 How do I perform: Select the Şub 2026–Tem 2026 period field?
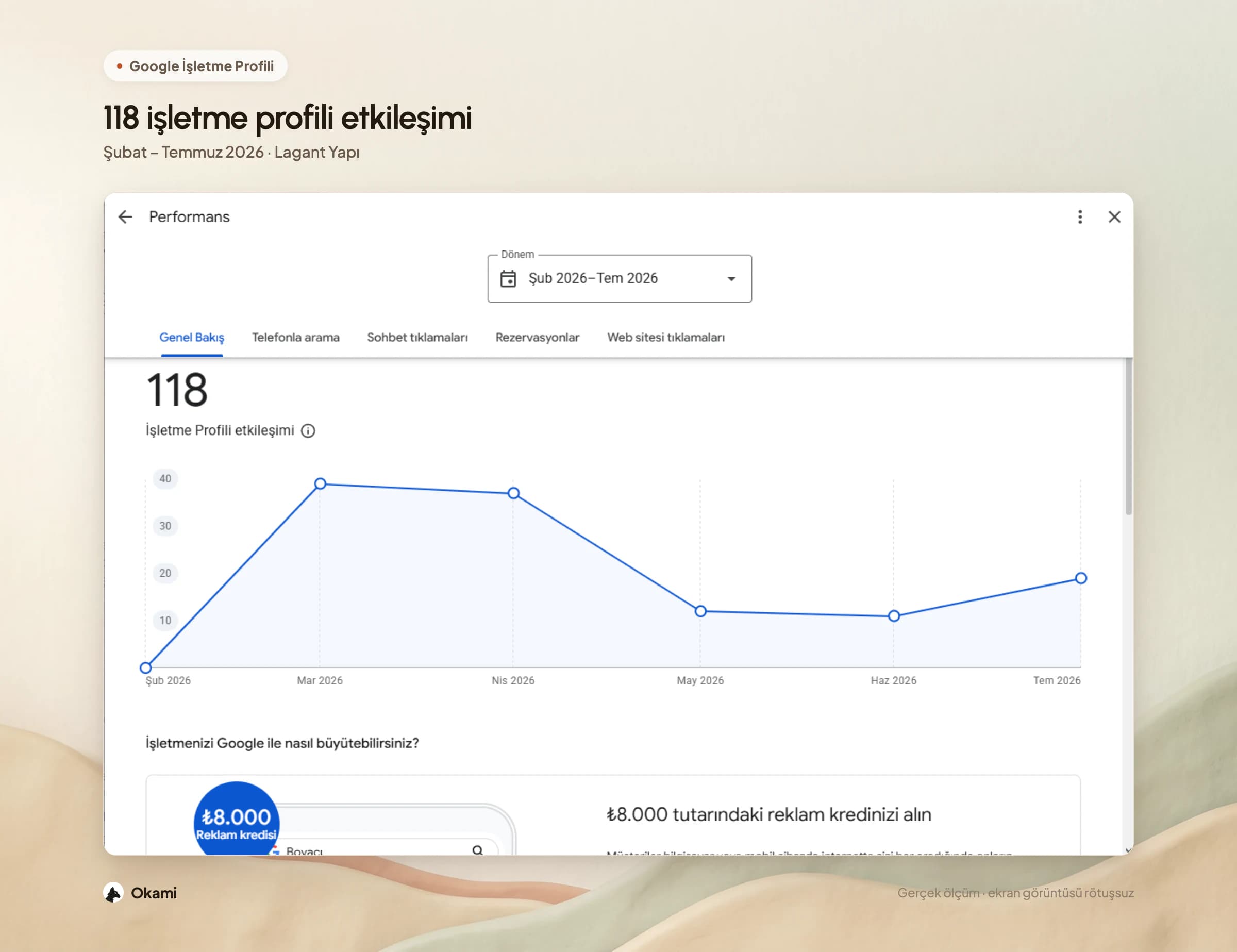tap(620, 279)
